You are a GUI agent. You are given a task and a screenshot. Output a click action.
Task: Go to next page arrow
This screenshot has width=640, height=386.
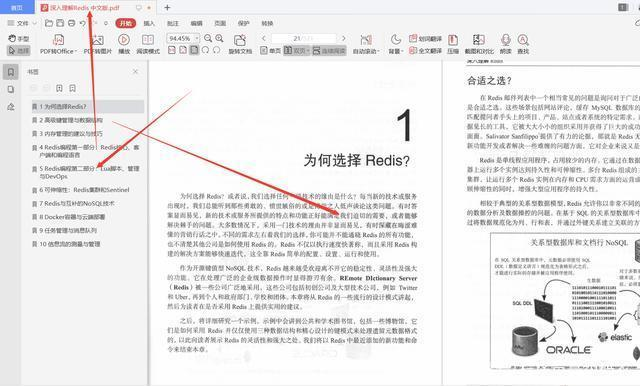click(x=344, y=38)
